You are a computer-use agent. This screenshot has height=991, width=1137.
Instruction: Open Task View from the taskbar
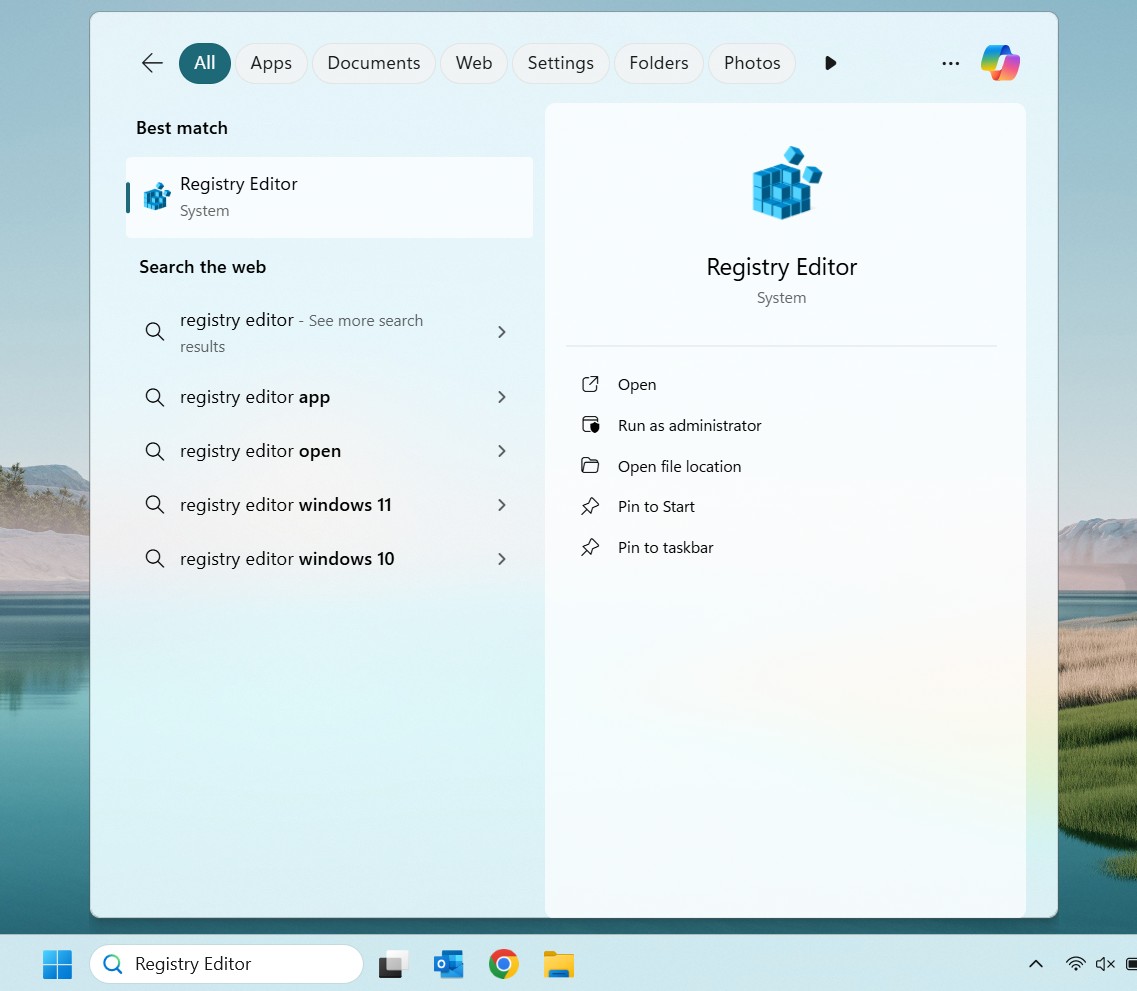pyautogui.click(x=394, y=964)
